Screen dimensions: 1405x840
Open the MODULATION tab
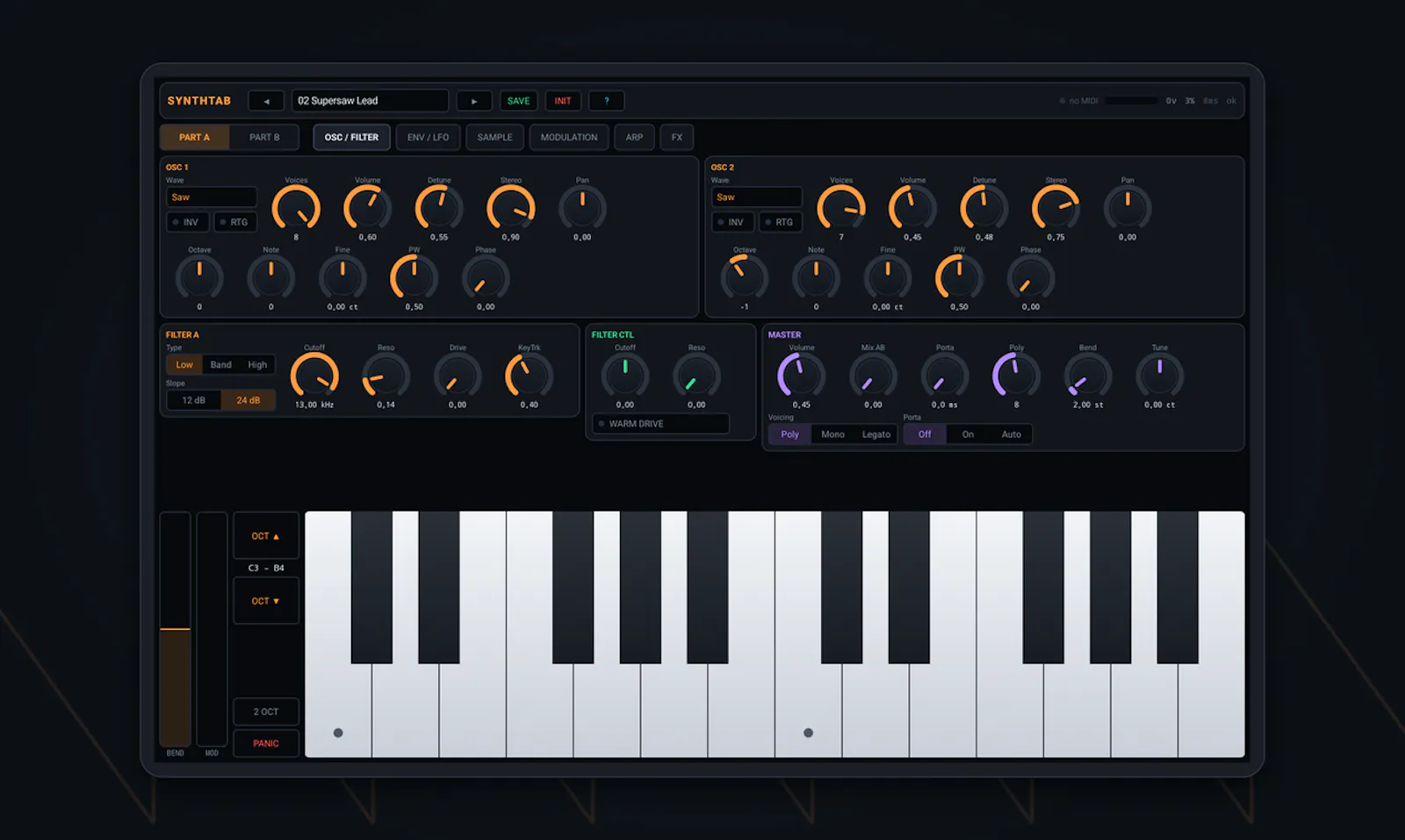(569, 137)
